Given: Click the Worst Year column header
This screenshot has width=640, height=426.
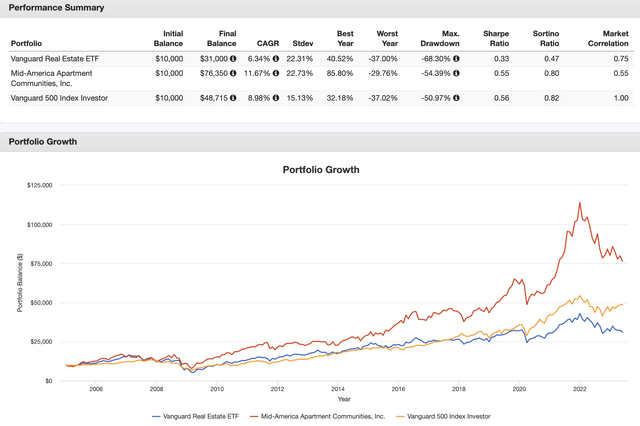Looking at the screenshot, I should (x=387, y=38).
